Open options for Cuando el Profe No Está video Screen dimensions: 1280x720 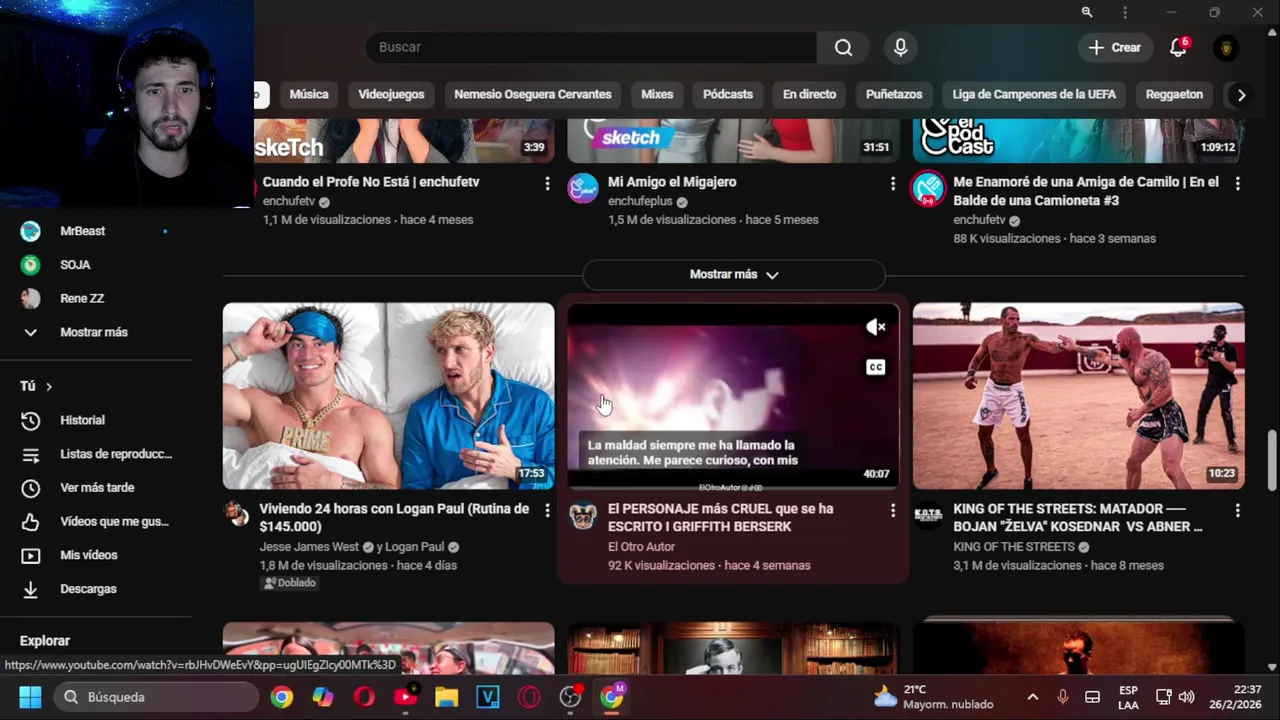coord(547,183)
